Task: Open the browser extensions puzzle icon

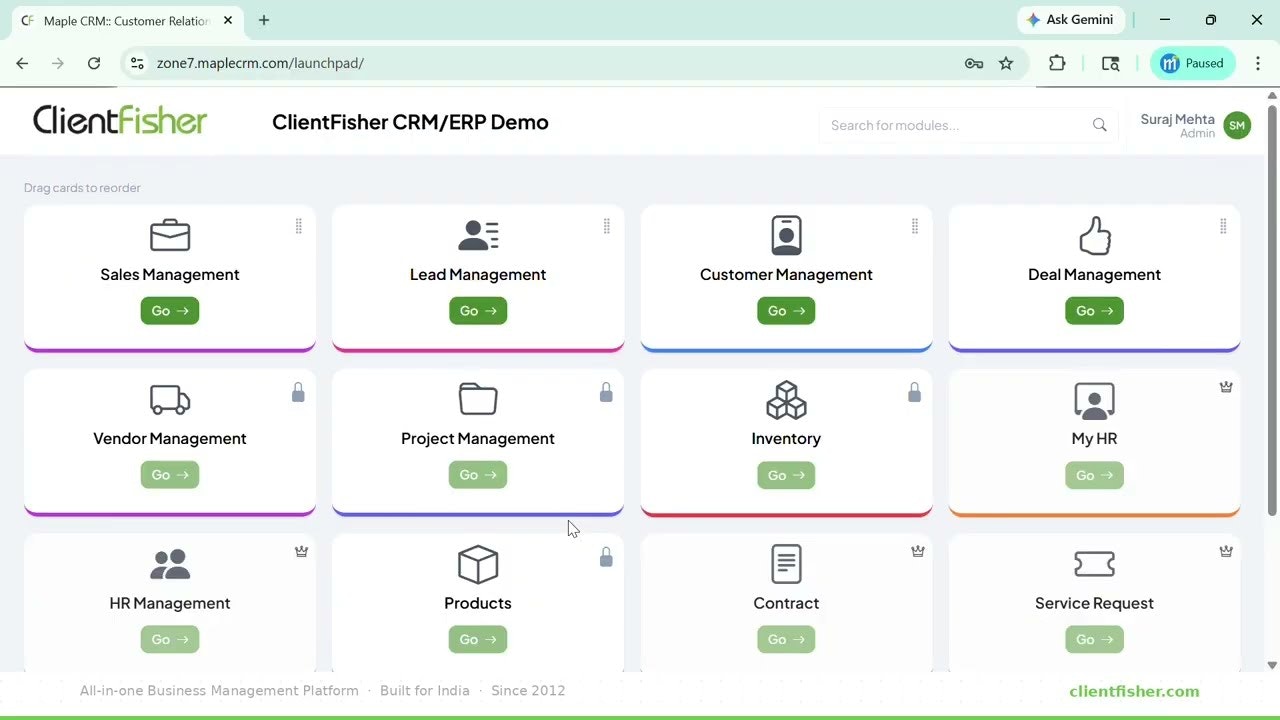Action: [x=1057, y=63]
